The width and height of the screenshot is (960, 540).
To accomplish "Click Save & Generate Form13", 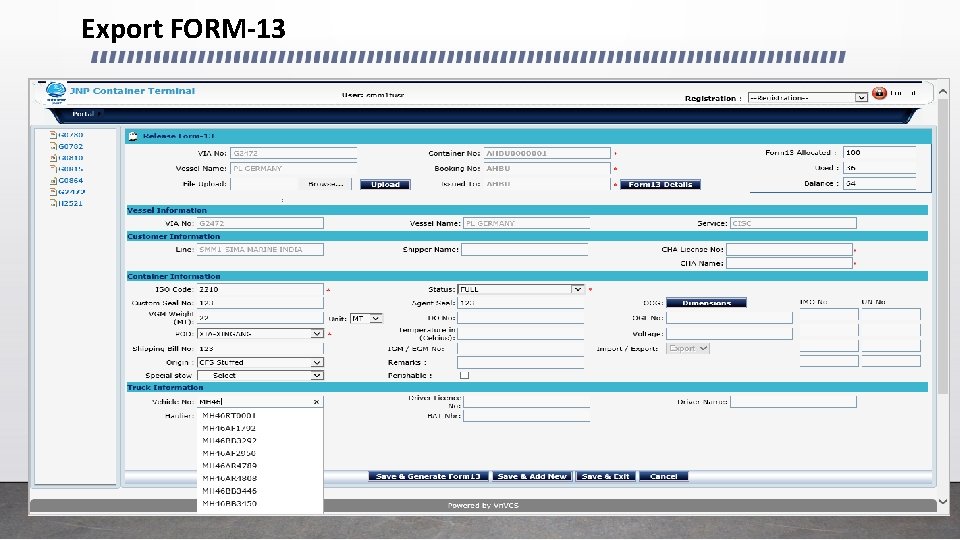I will (429, 476).
